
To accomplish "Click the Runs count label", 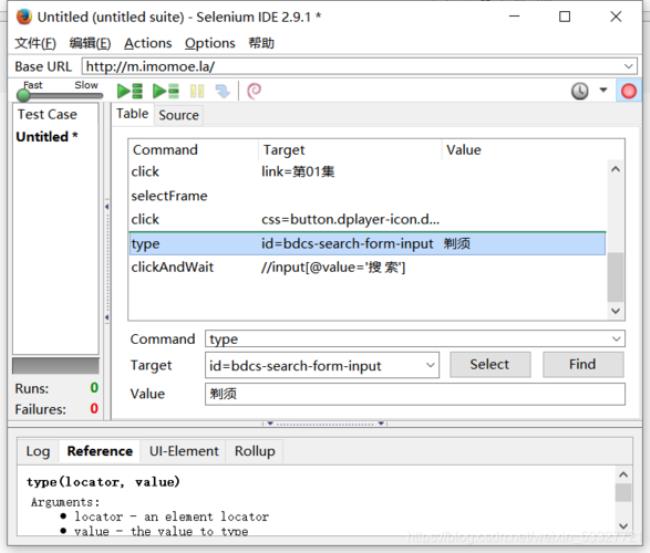I will (32, 389).
